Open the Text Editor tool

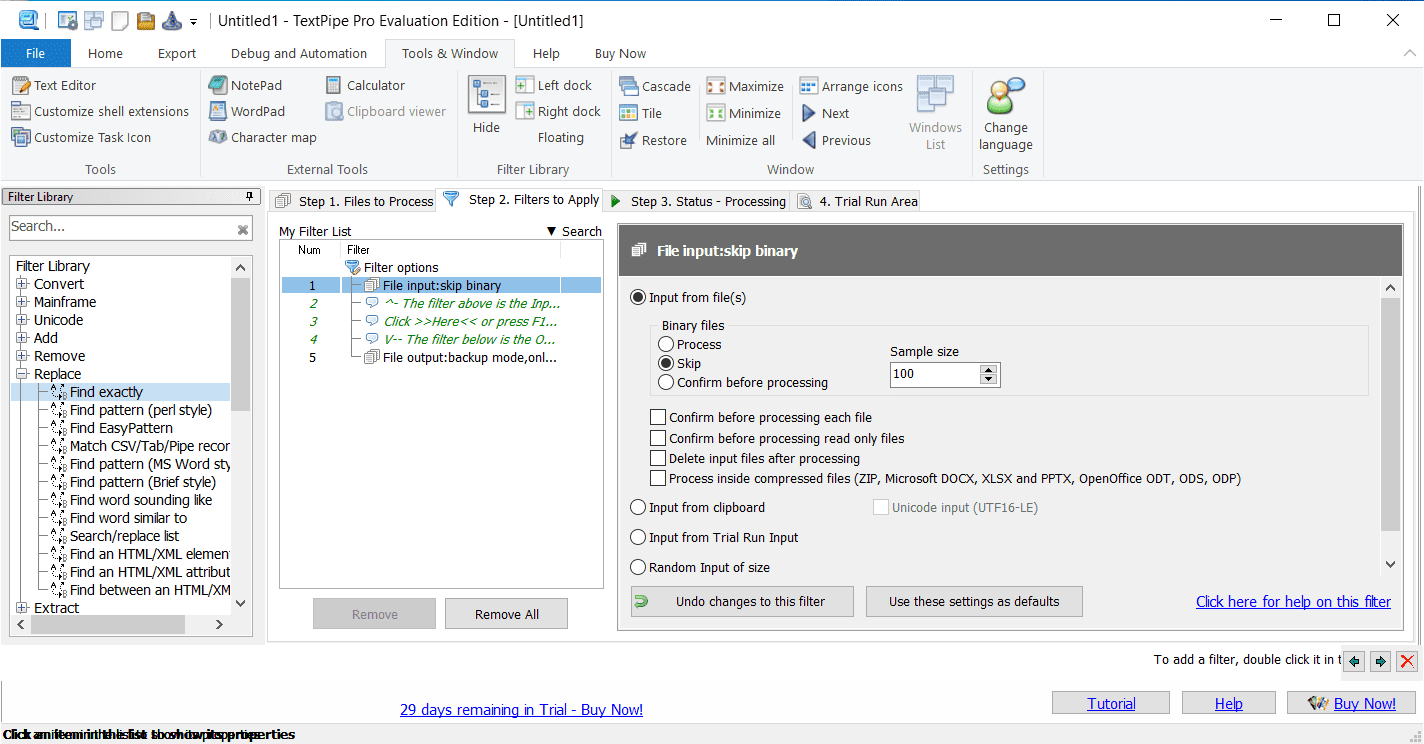click(x=54, y=86)
